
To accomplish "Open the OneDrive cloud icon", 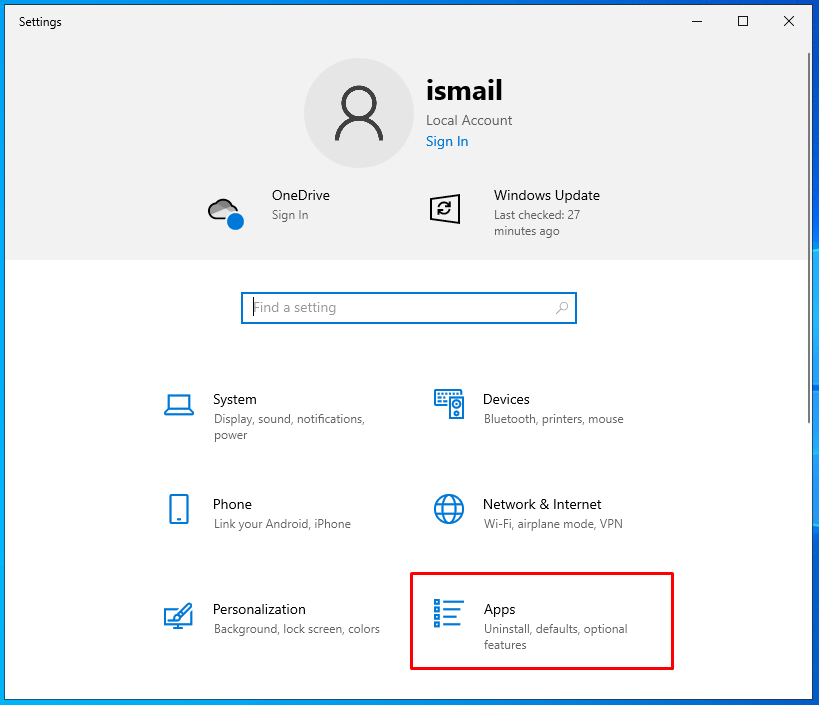I will click(x=226, y=213).
